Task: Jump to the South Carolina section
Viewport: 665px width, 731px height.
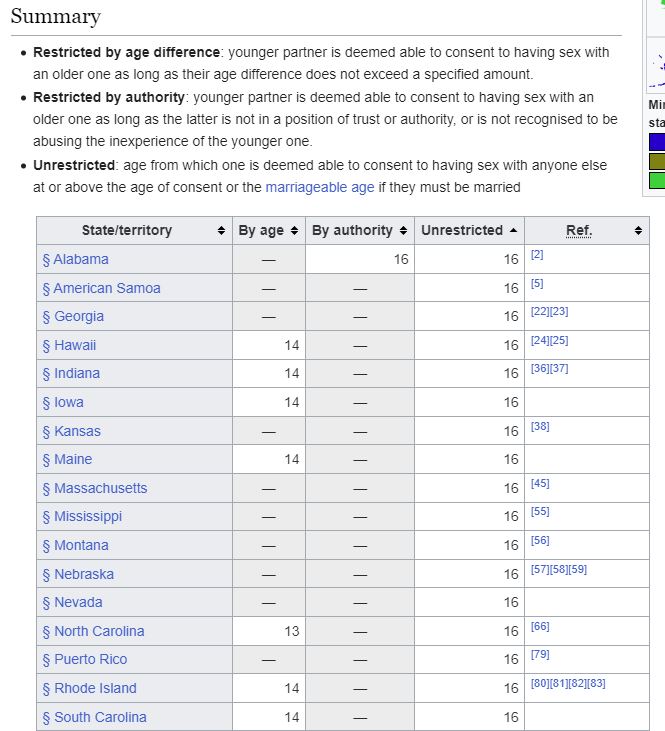Action: [95, 717]
